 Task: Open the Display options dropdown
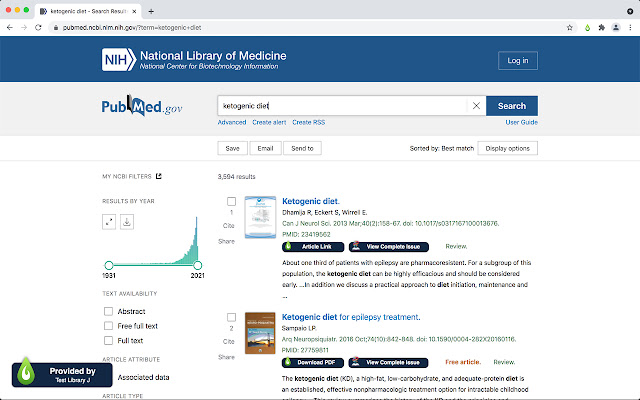coord(508,148)
